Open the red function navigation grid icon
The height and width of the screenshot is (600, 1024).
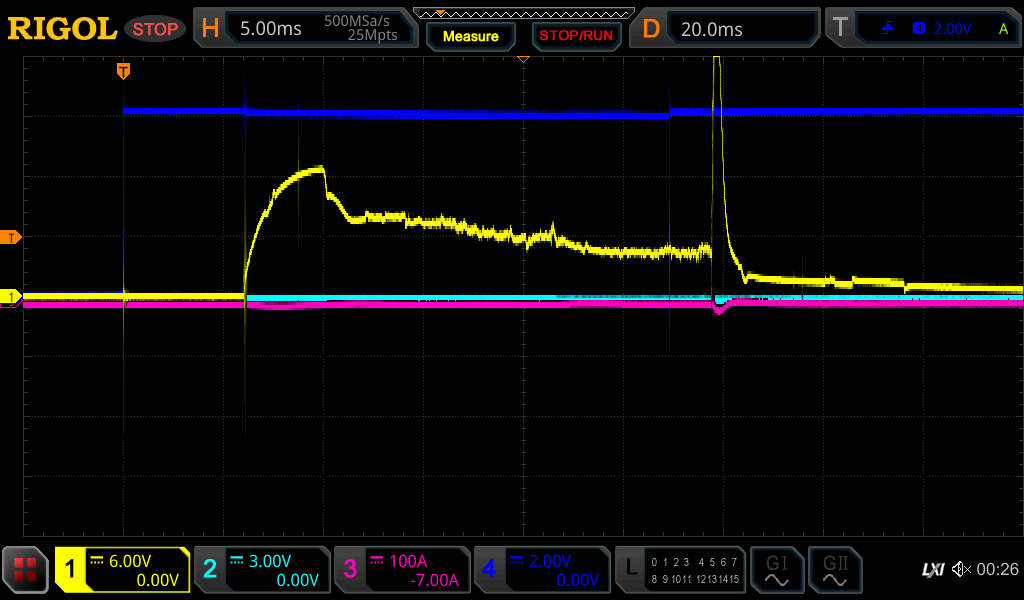pos(26,570)
